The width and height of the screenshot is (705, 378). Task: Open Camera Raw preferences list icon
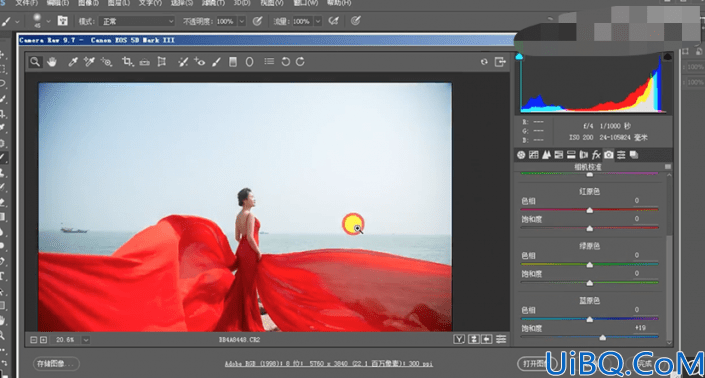coord(269,62)
